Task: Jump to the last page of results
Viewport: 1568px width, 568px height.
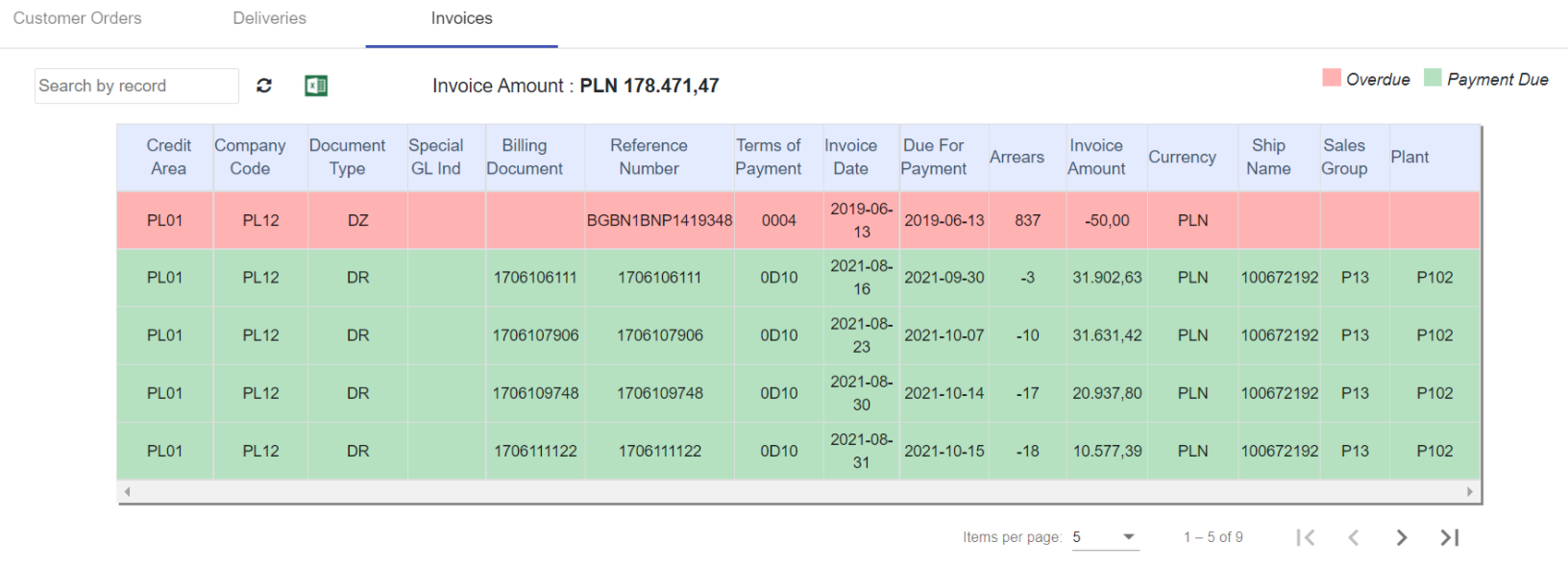Action: pos(1450,537)
